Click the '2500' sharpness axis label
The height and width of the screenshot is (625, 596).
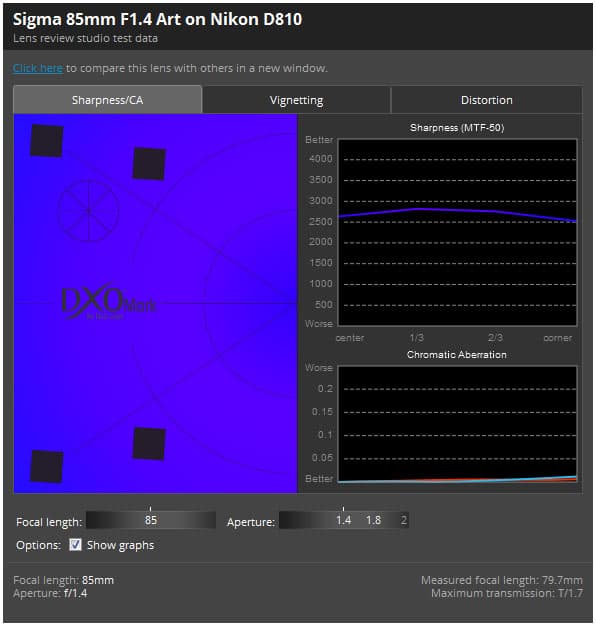pyautogui.click(x=321, y=222)
